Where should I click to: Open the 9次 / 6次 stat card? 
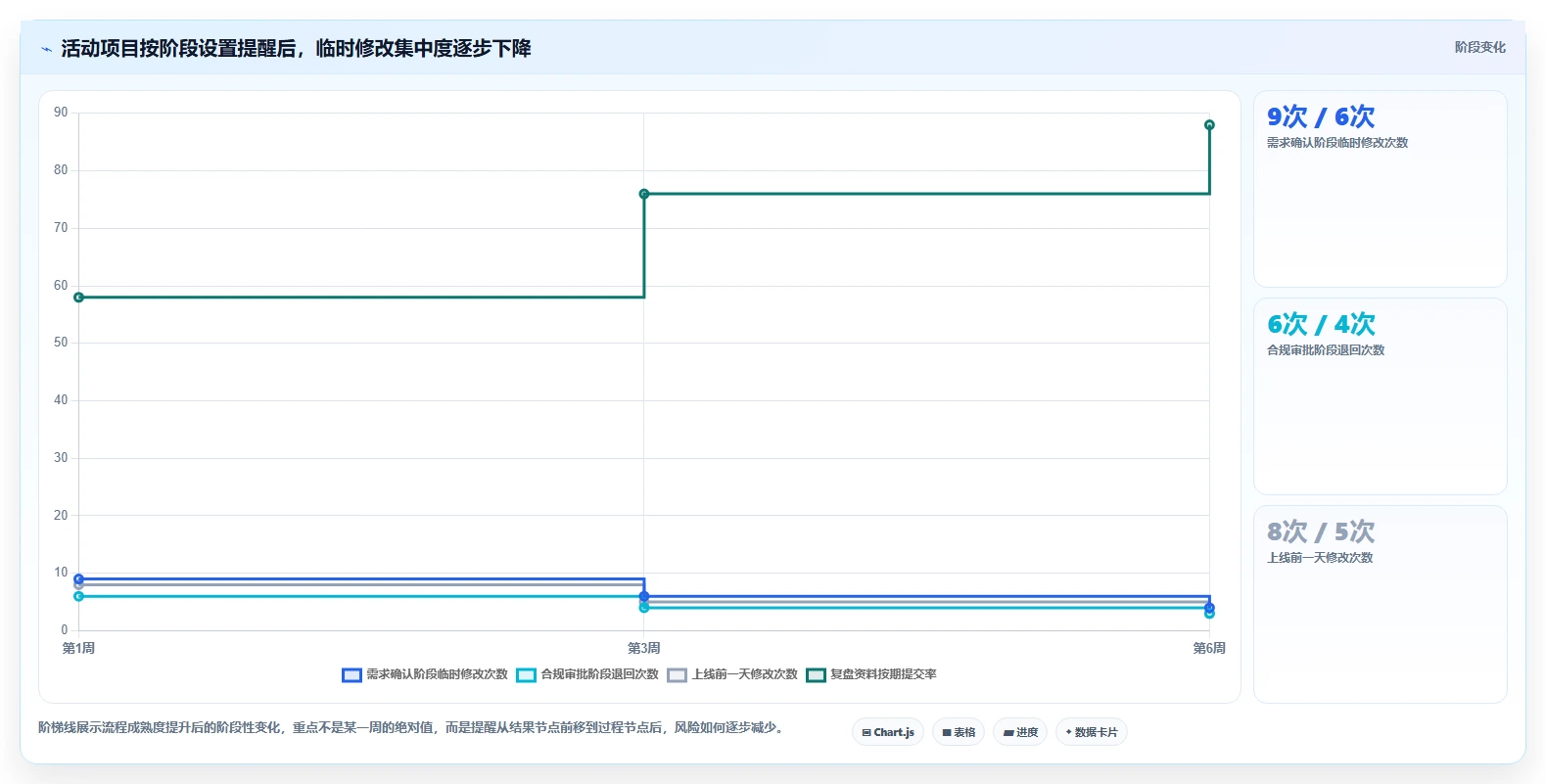pos(1380,189)
